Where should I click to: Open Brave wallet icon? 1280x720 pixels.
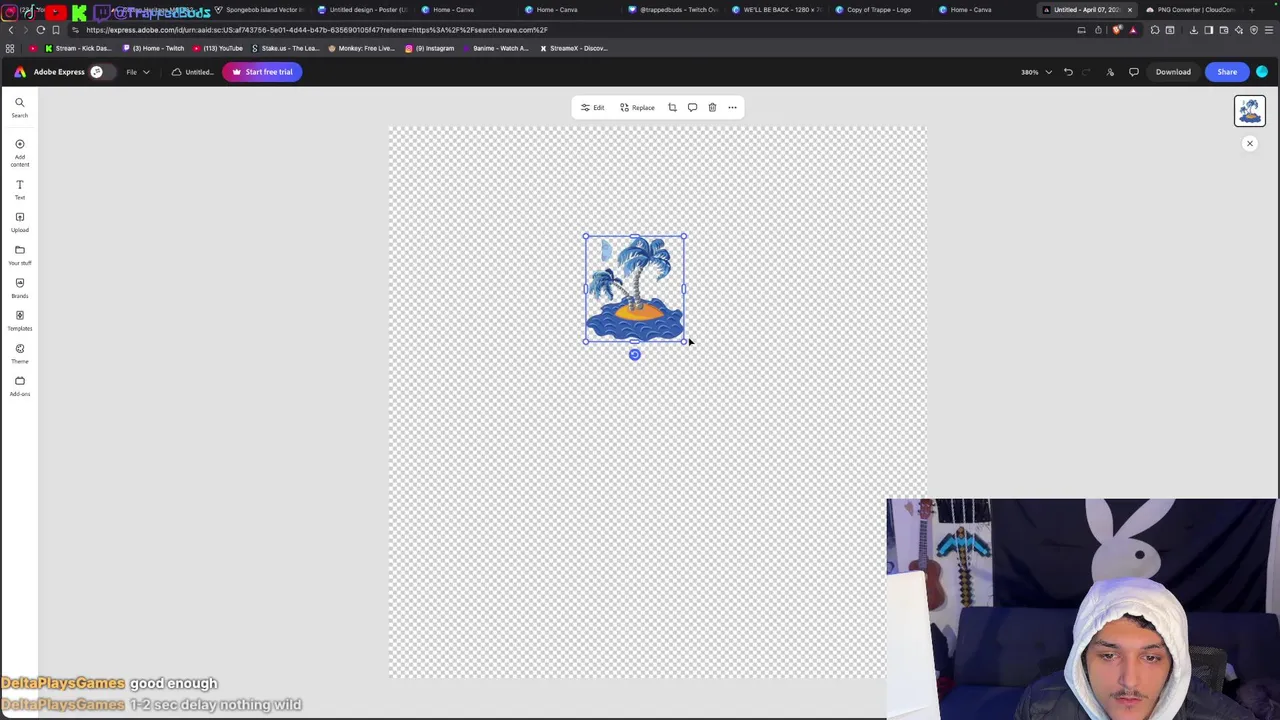pos(1224,30)
